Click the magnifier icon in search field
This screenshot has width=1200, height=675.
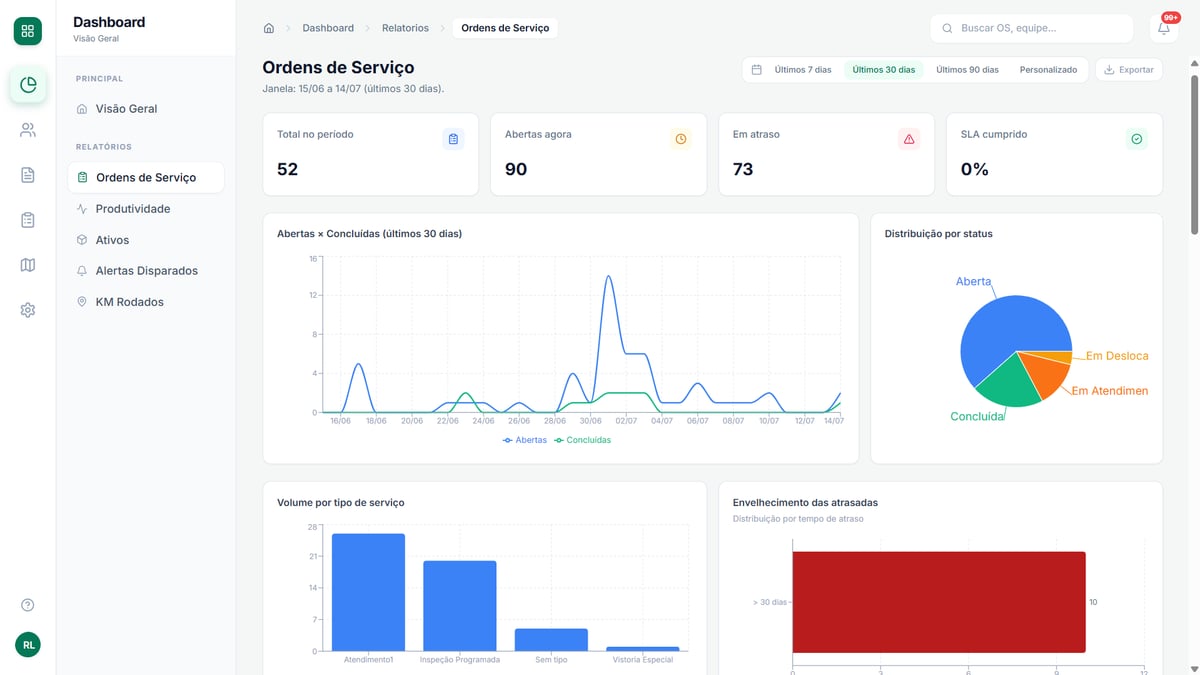947,28
